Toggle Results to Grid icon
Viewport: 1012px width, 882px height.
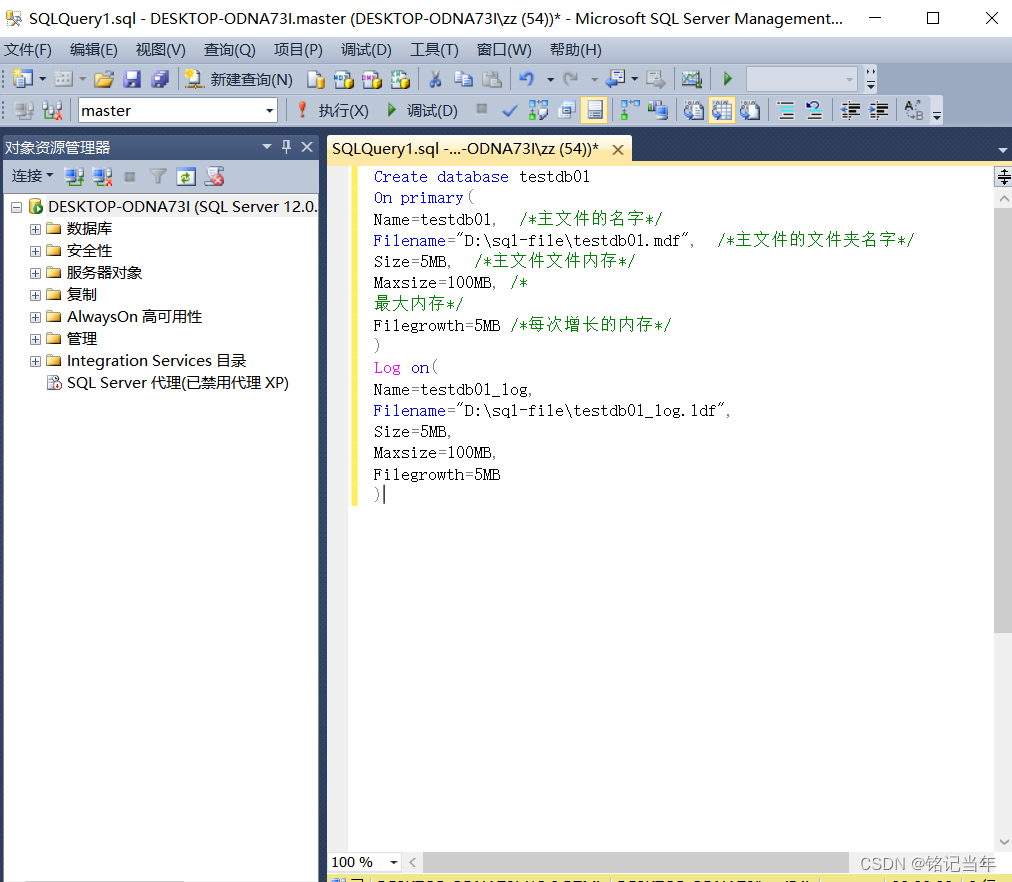[722, 110]
